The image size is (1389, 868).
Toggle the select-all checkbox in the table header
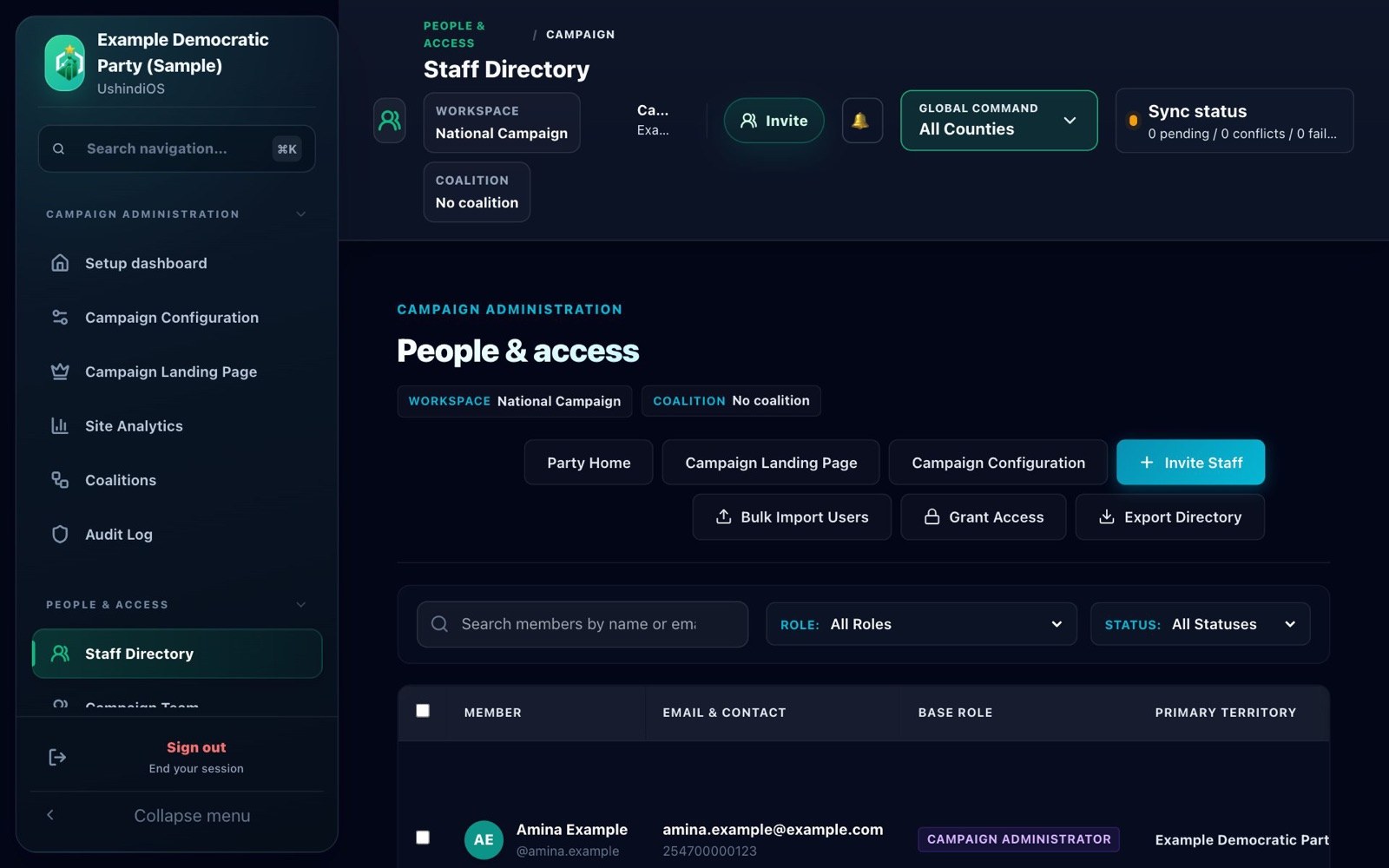(423, 711)
